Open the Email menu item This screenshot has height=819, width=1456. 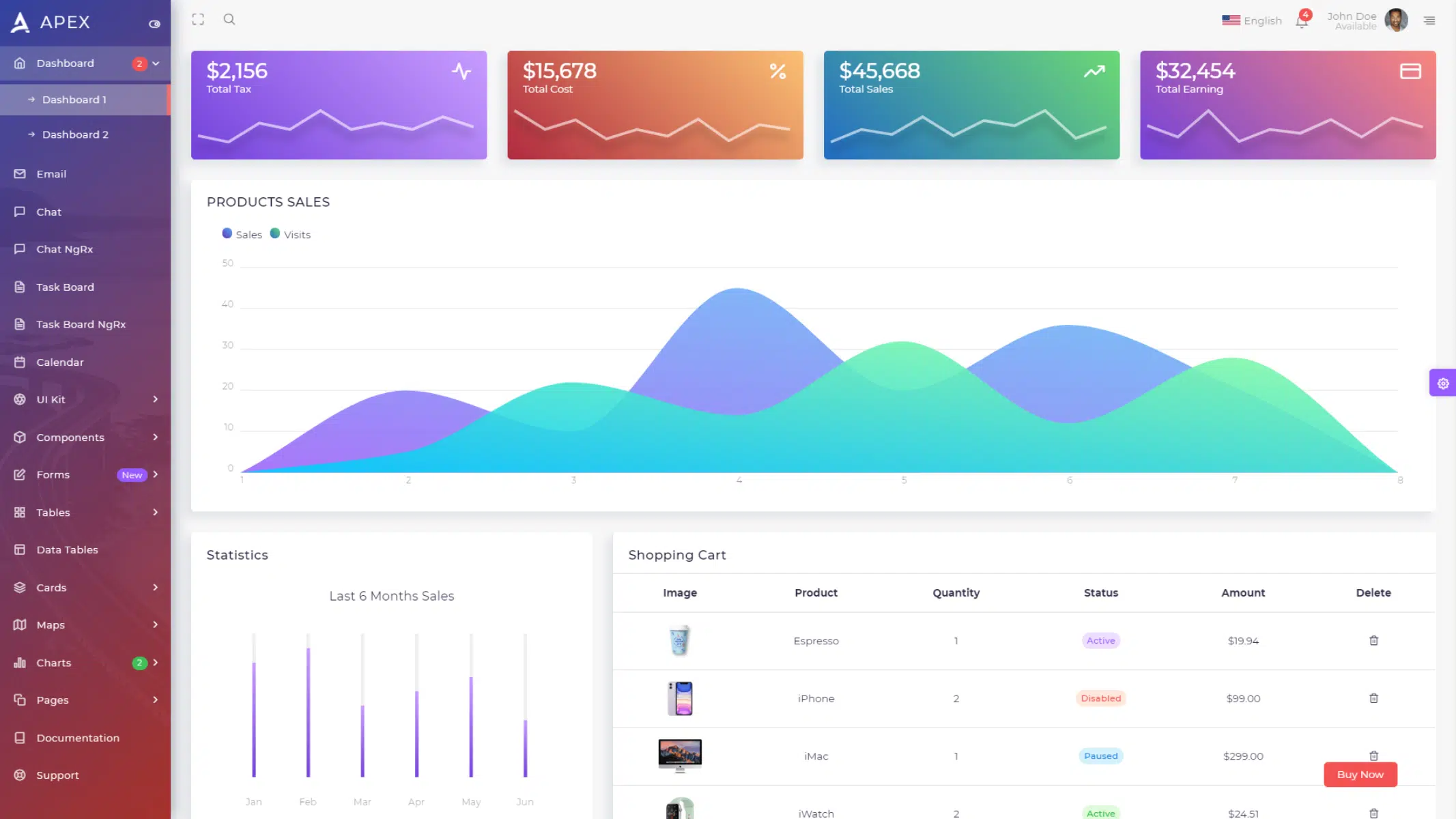click(51, 174)
